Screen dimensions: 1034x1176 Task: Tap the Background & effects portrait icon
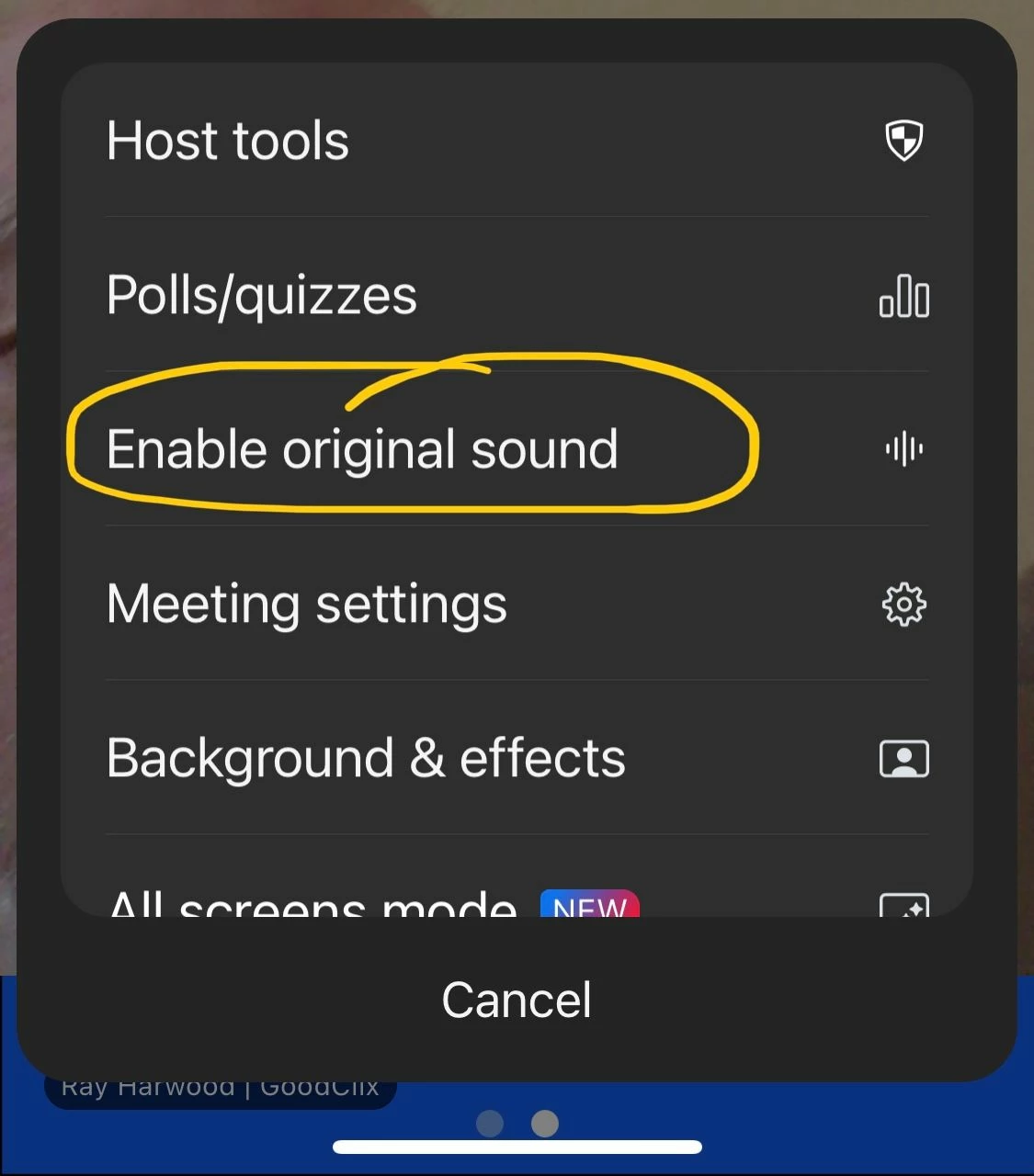pos(904,759)
